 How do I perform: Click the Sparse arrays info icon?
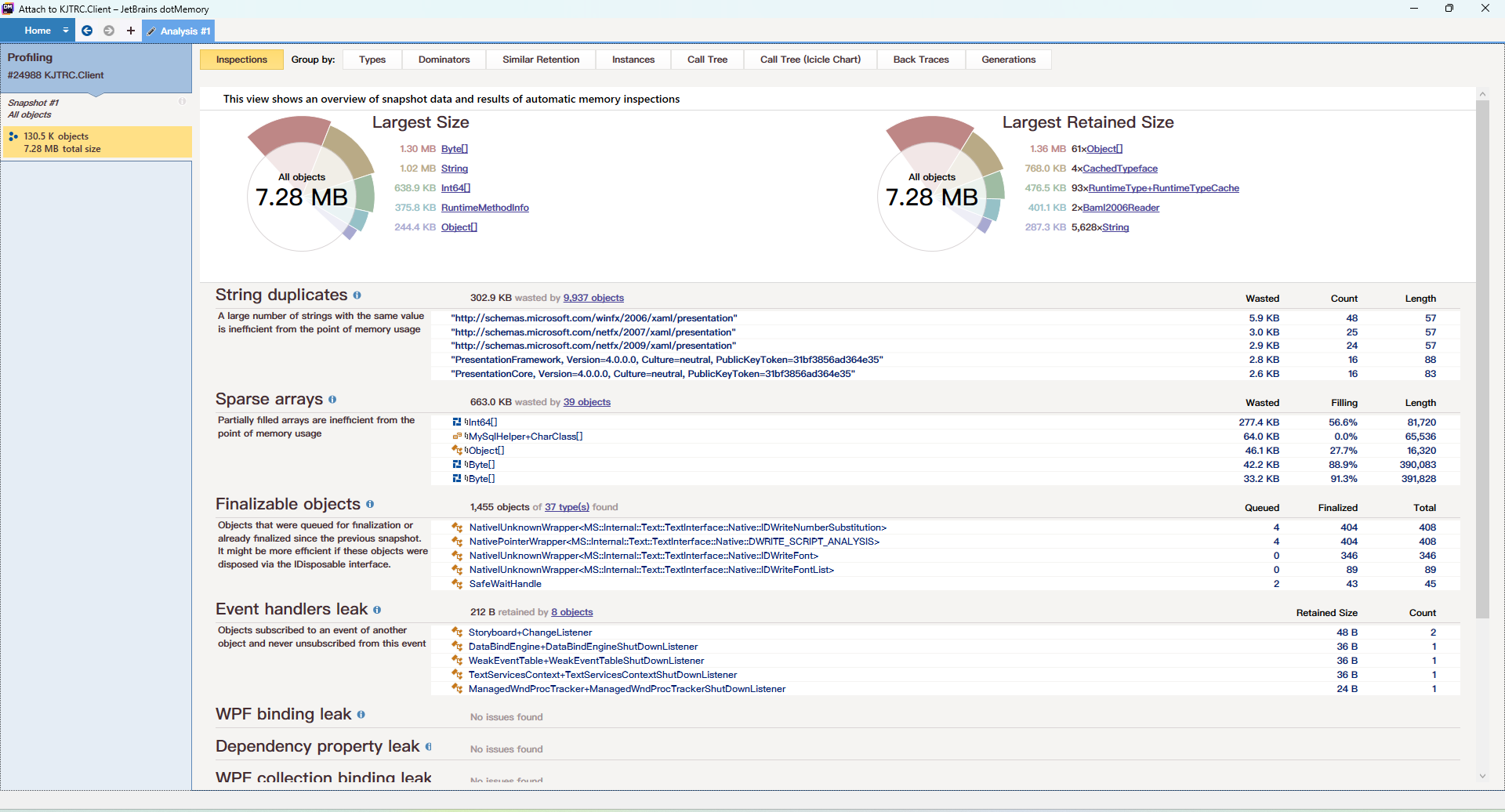(332, 400)
